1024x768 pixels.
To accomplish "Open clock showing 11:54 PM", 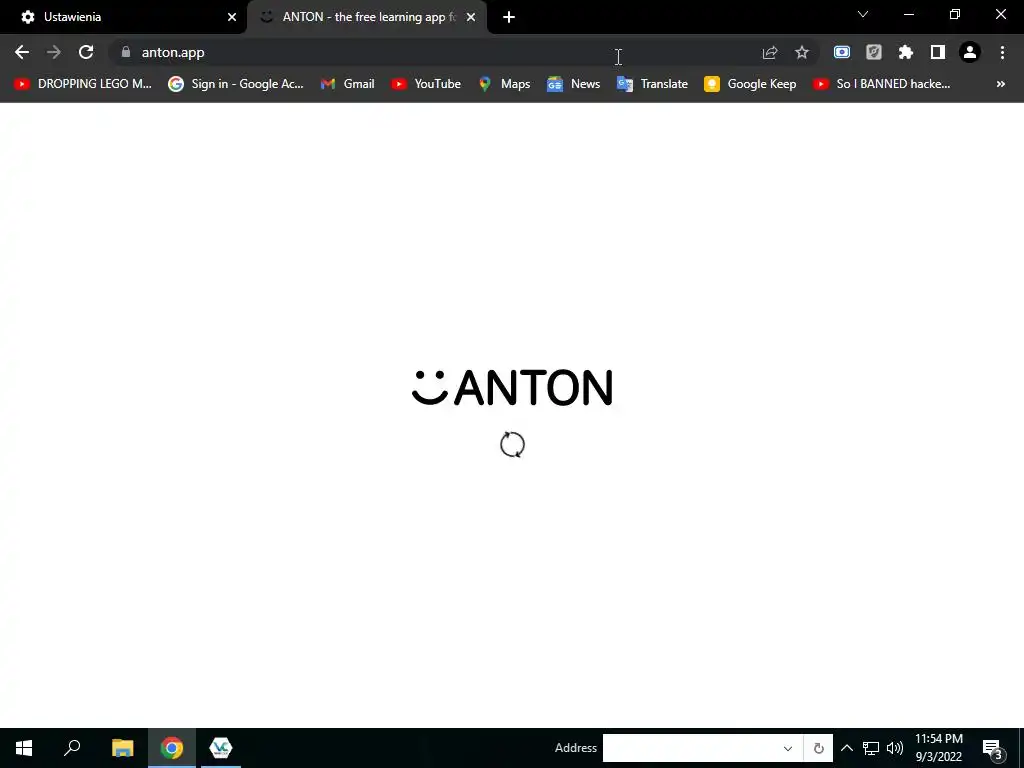I will [x=938, y=748].
